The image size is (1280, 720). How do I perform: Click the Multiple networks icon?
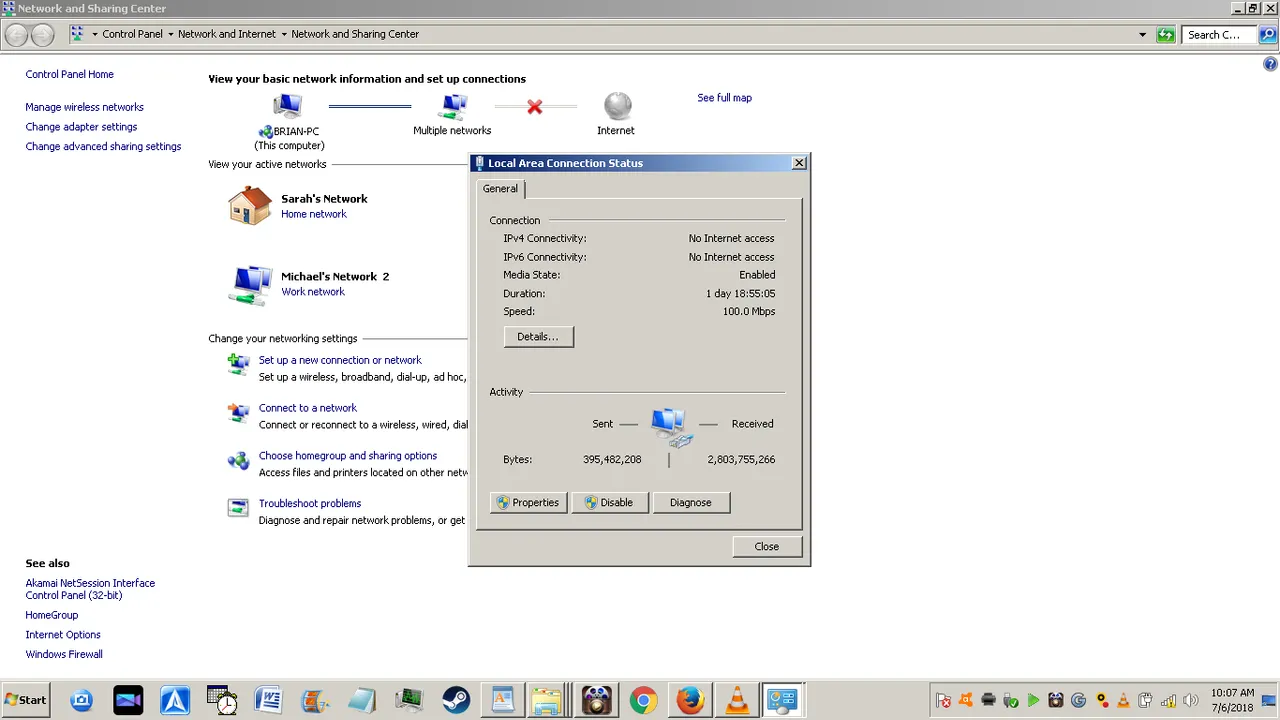click(x=454, y=105)
